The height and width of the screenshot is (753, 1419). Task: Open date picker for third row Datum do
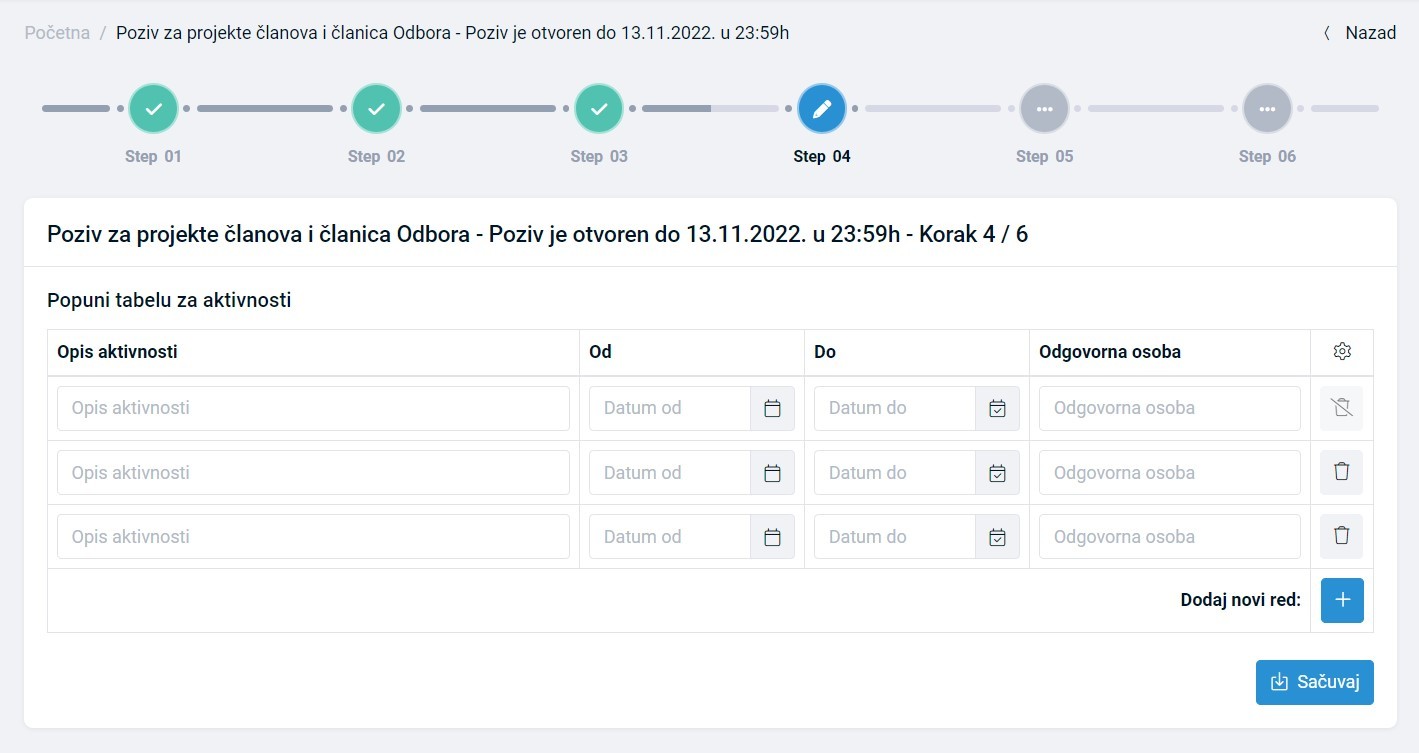[997, 536]
